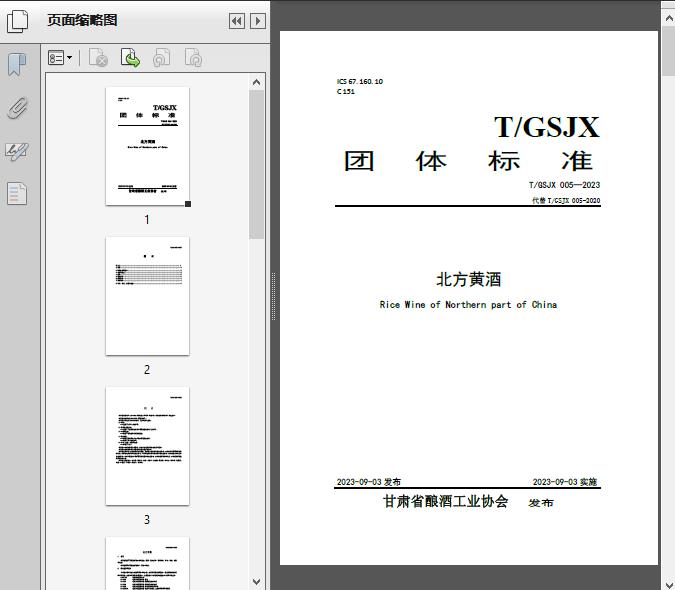675x590 pixels.
Task: Open the document content panel icon
Action: [17, 193]
